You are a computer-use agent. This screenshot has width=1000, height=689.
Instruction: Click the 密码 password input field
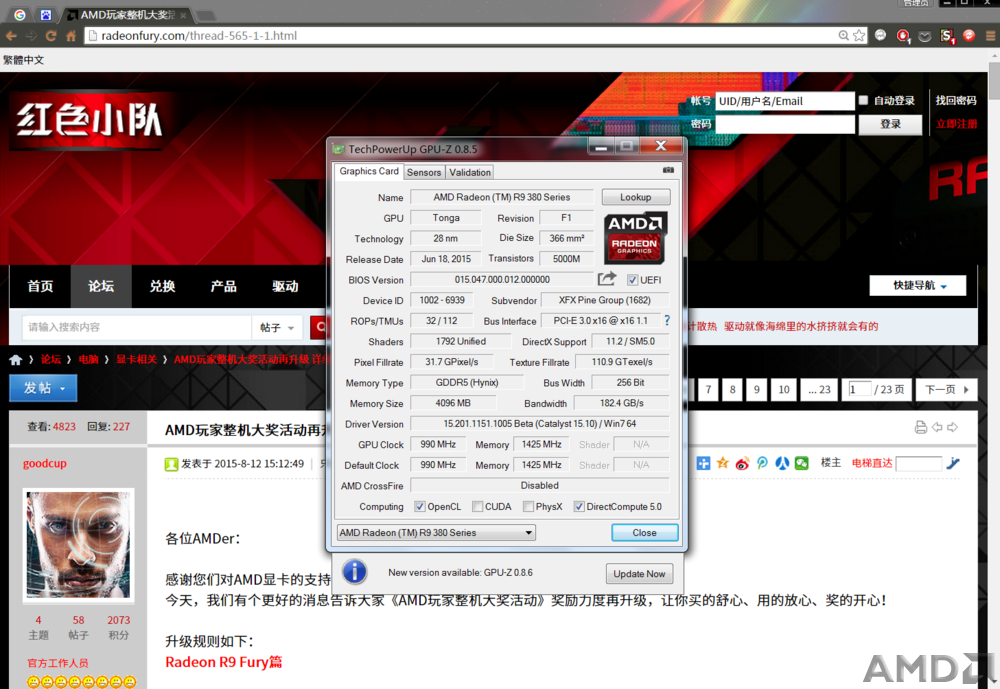pyautogui.click(x=784, y=124)
